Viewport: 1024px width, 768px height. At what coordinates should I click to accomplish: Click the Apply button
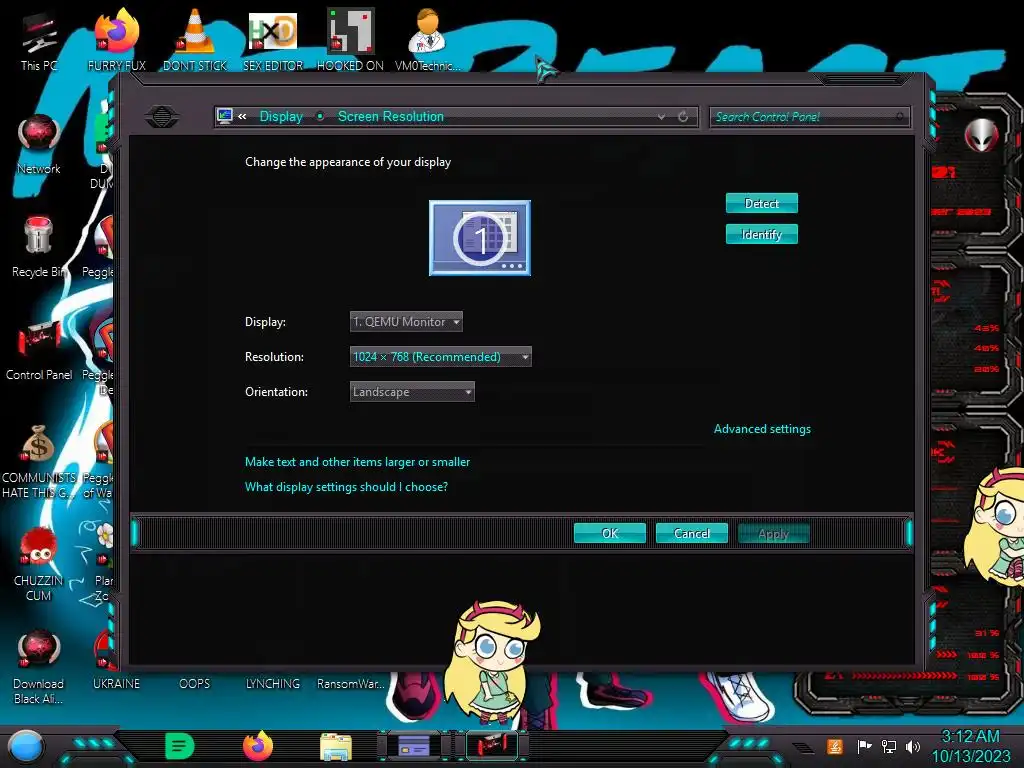[773, 534]
